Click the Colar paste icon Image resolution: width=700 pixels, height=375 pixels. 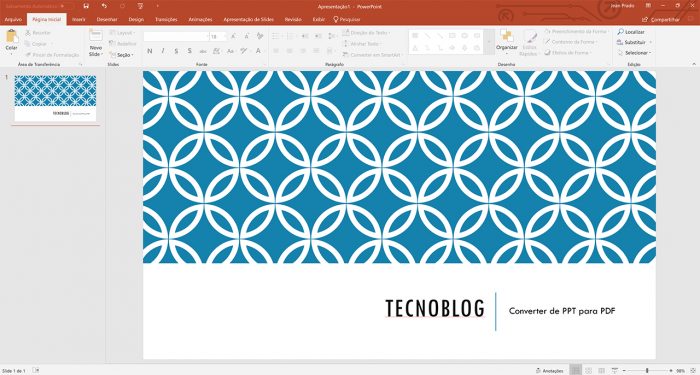pyautogui.click(x=12, y=36)
